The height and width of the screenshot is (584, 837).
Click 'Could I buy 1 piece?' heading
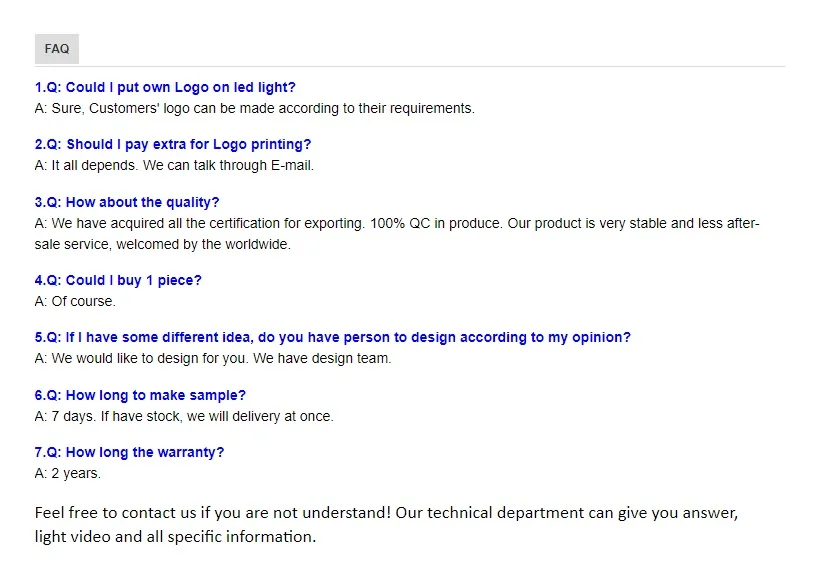click(x=118, y=280)
